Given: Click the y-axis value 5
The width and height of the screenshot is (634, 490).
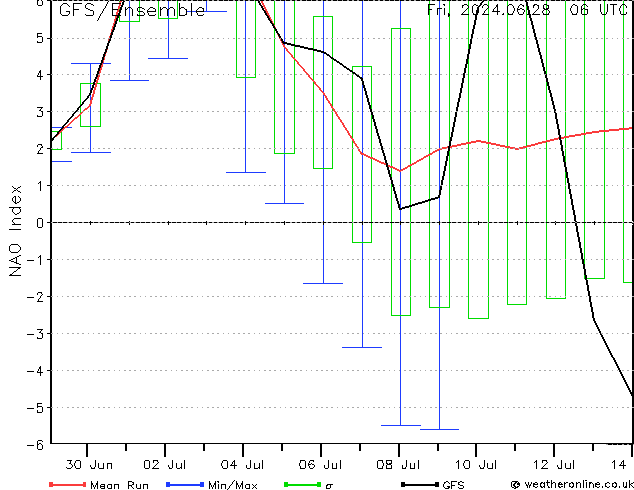Looking at the screenshot, I should 40,38.
